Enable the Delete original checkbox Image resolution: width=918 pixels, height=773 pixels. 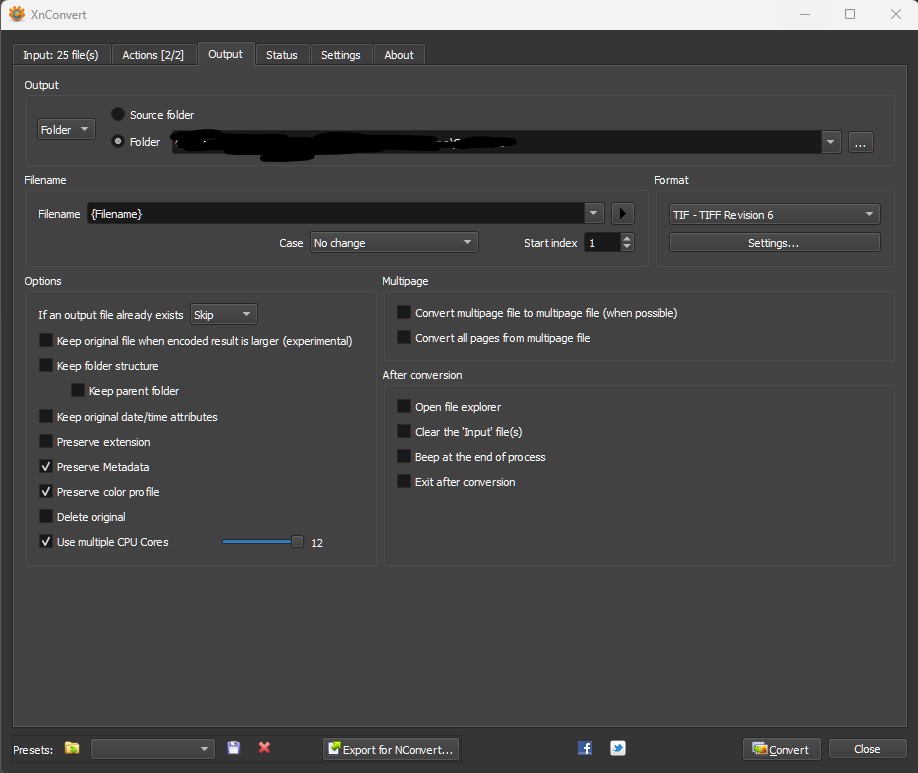click(46, 517)
